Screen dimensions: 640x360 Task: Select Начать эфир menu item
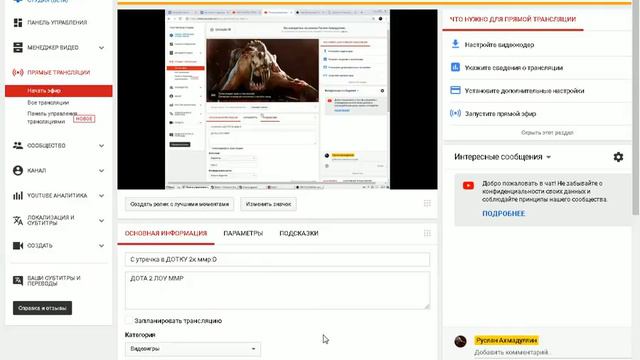[58, 91]
